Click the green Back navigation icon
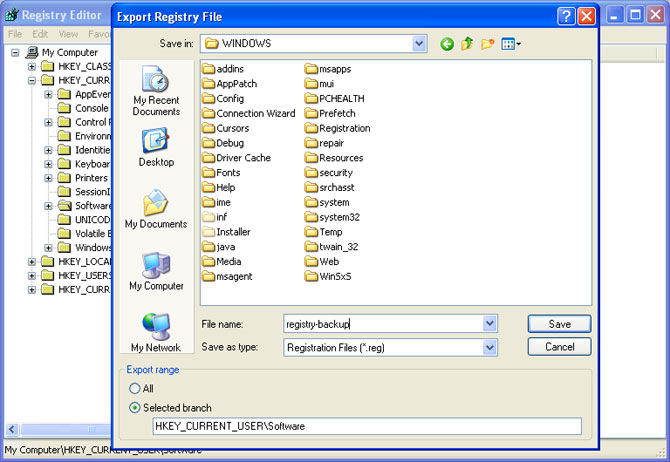The height and width of the screenshot is (462, 670). pyautogui.click(x=447, y=44)
